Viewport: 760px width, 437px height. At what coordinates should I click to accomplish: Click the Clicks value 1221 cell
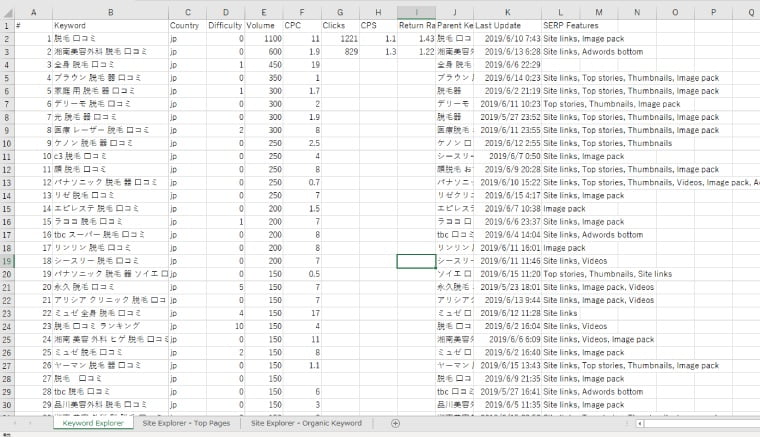coord(340,37)
